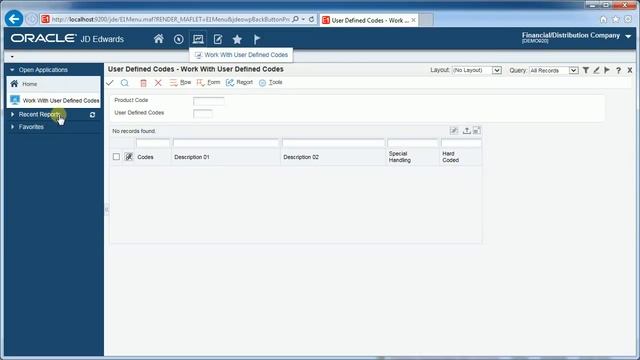Screen dimensions: 640x360
Task: Click the browser address bar URL
Action: tap(171, 19)
